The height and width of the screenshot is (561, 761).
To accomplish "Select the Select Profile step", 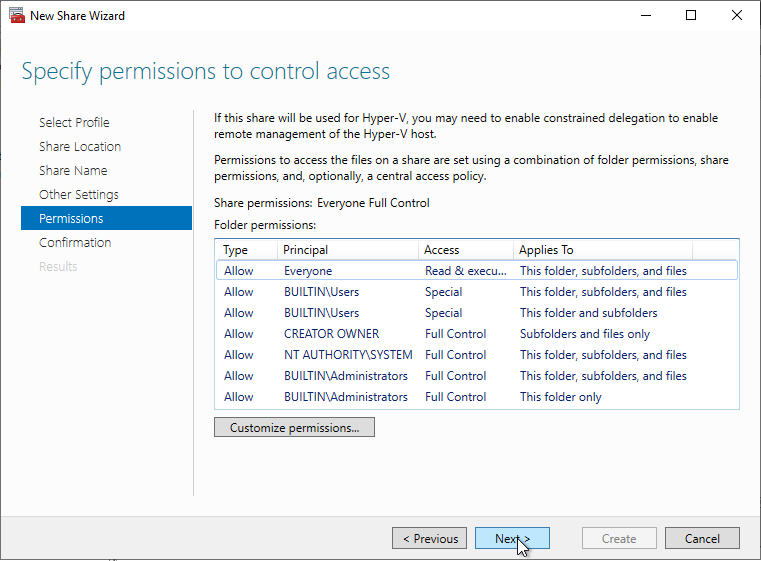I will pyautogui.click(x=74, y=122).
